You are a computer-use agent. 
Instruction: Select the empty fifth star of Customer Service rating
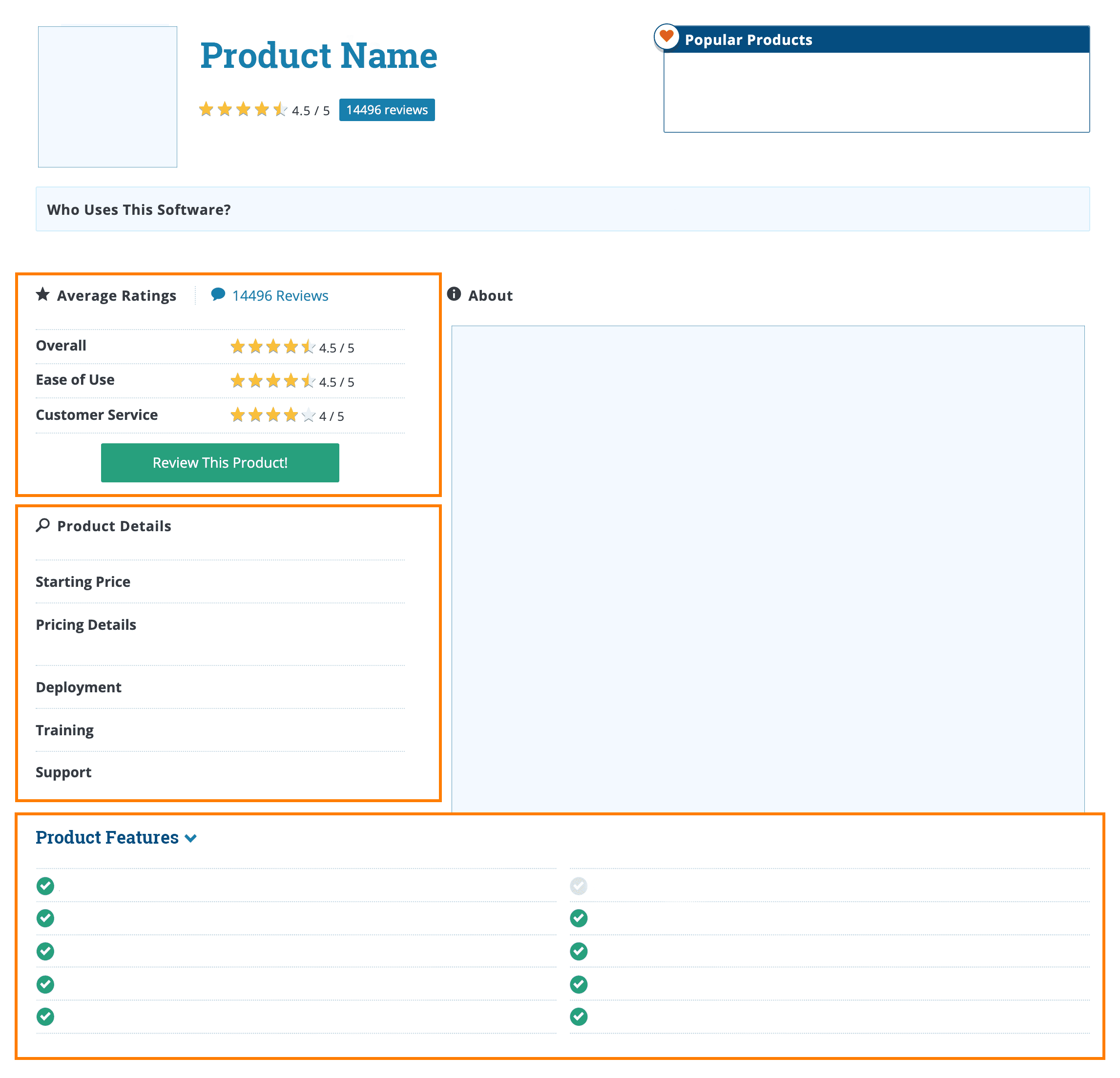click(308, 415)
